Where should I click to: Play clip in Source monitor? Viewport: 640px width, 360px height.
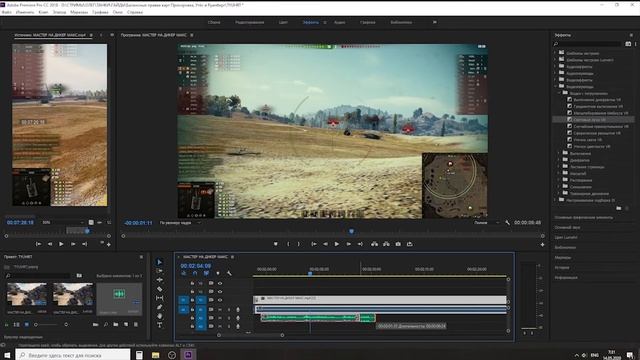click(x=61, y=244)
